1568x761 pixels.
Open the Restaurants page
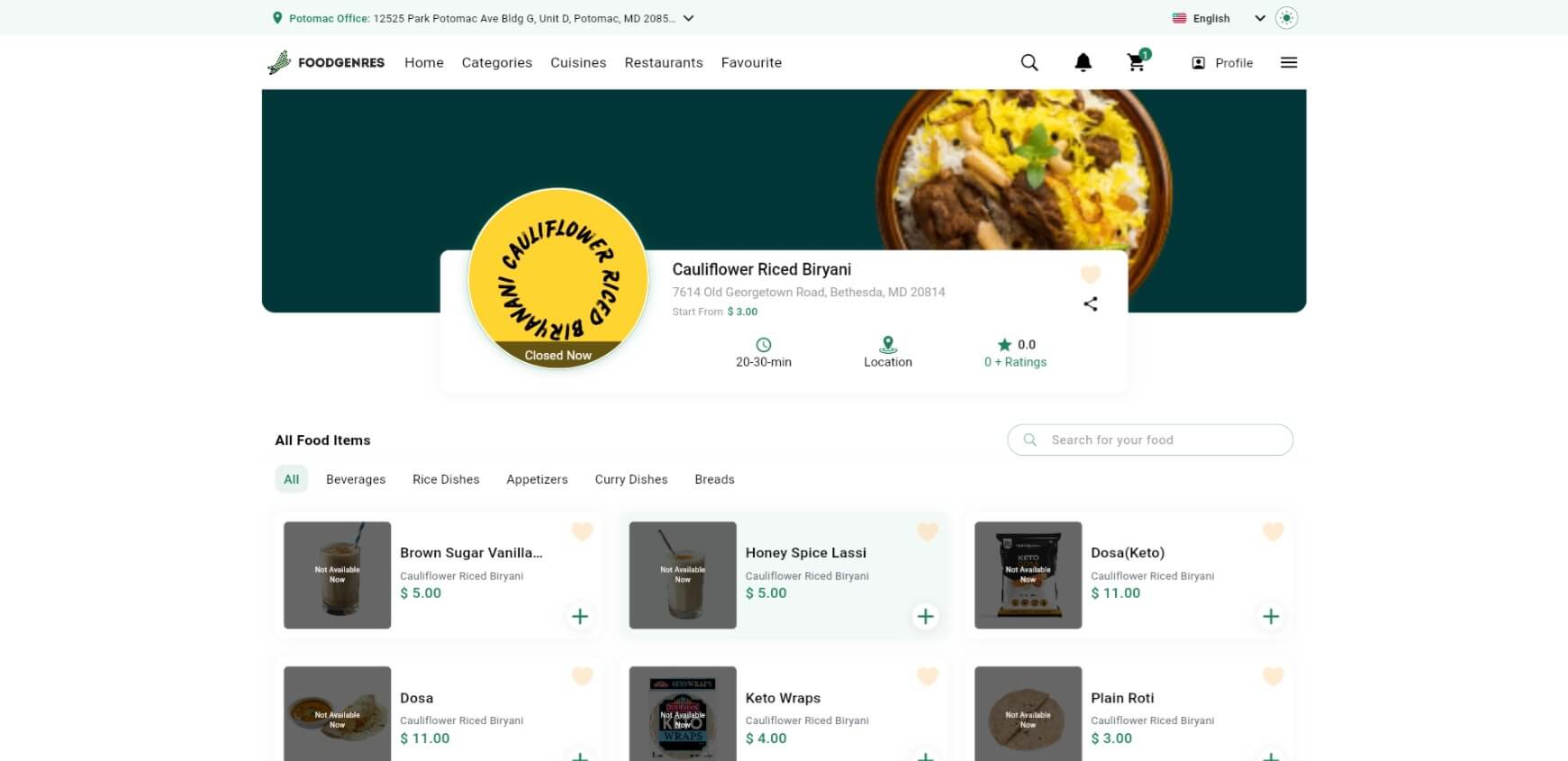pos(664,62)
